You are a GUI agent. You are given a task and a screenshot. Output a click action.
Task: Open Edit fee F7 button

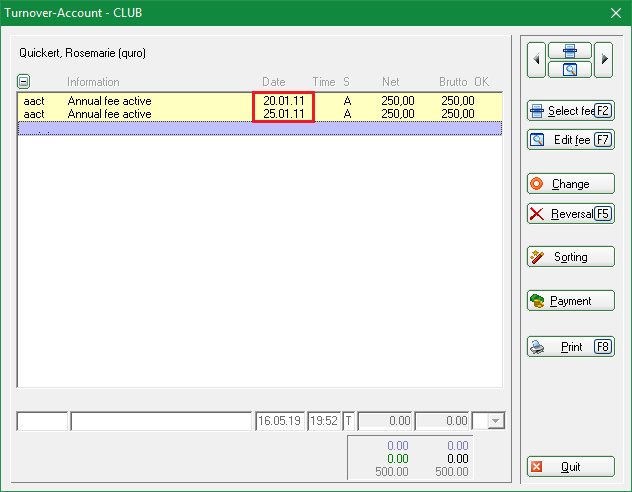tap(571, 140)
